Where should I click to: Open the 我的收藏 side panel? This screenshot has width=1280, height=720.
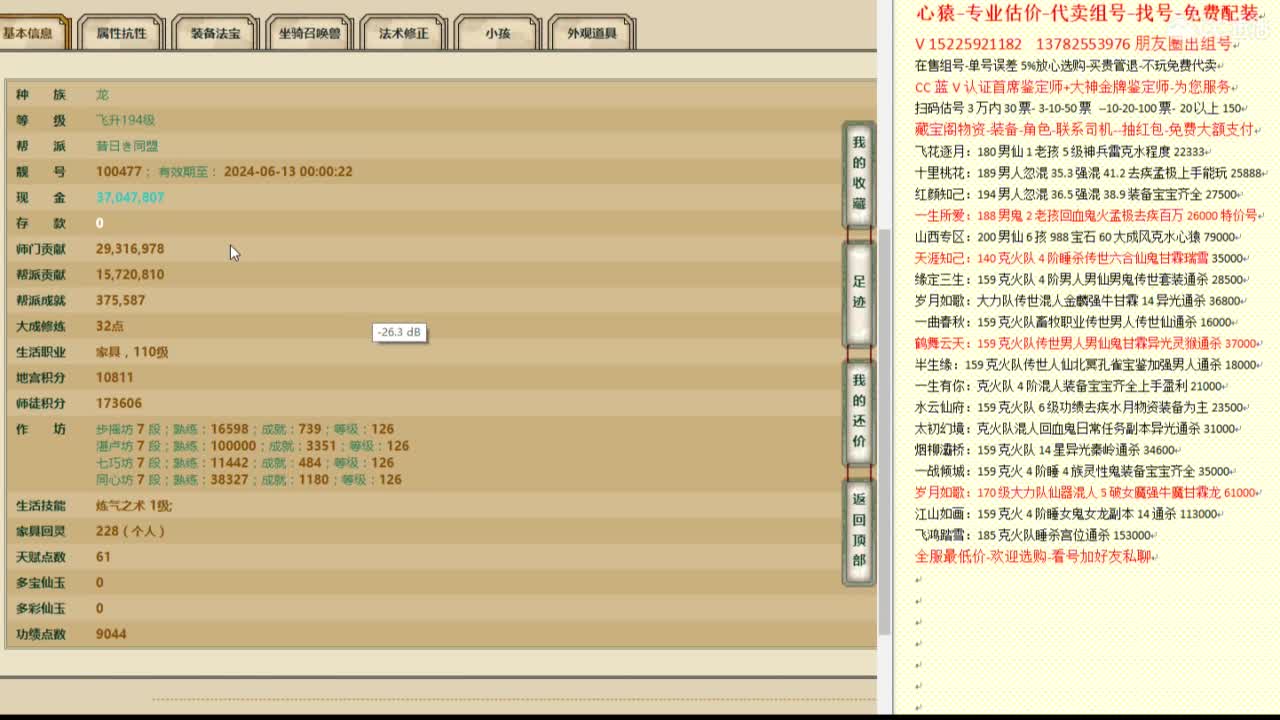[857, 172]
